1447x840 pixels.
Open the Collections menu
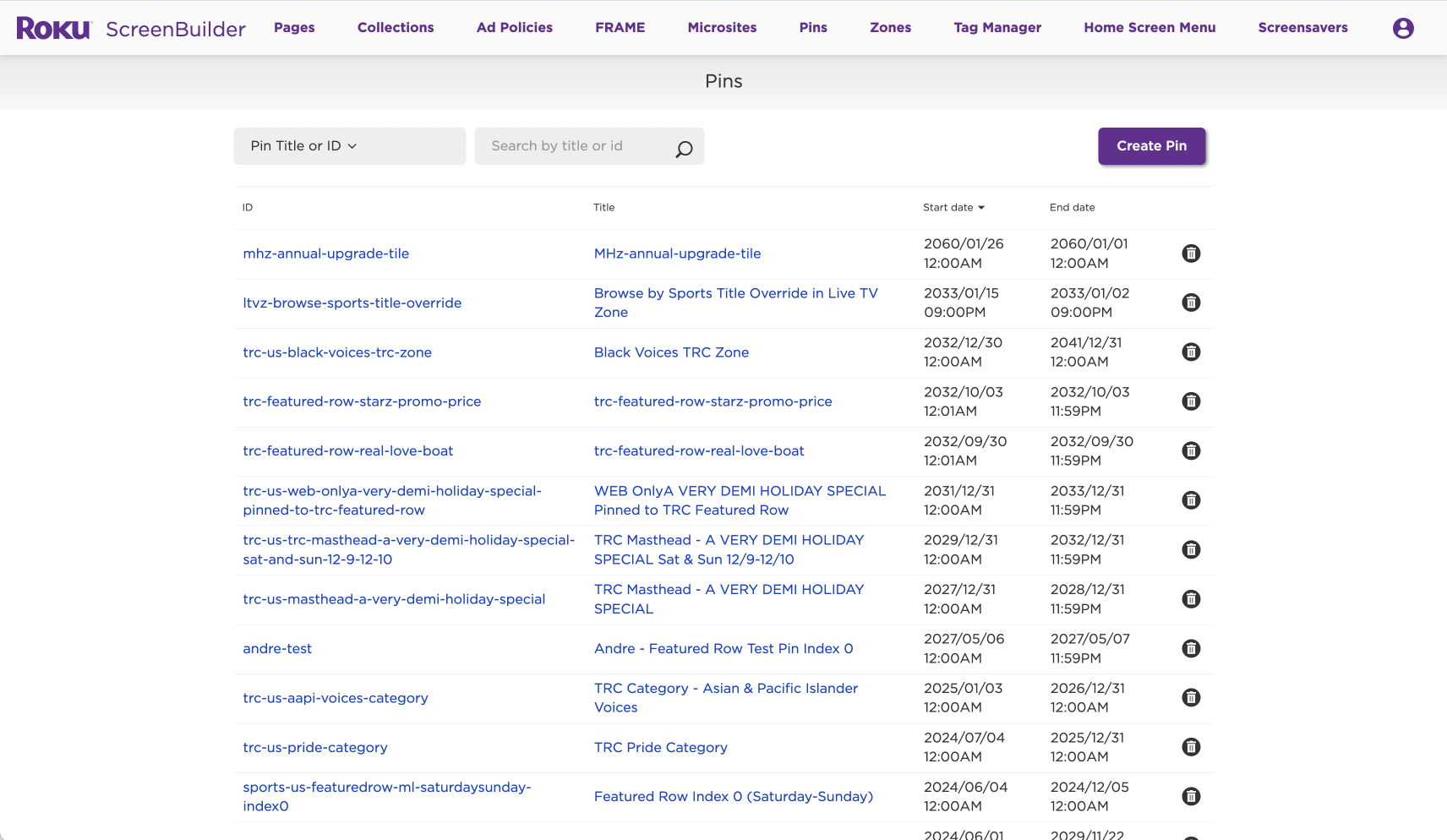click(x=396, y=27)
